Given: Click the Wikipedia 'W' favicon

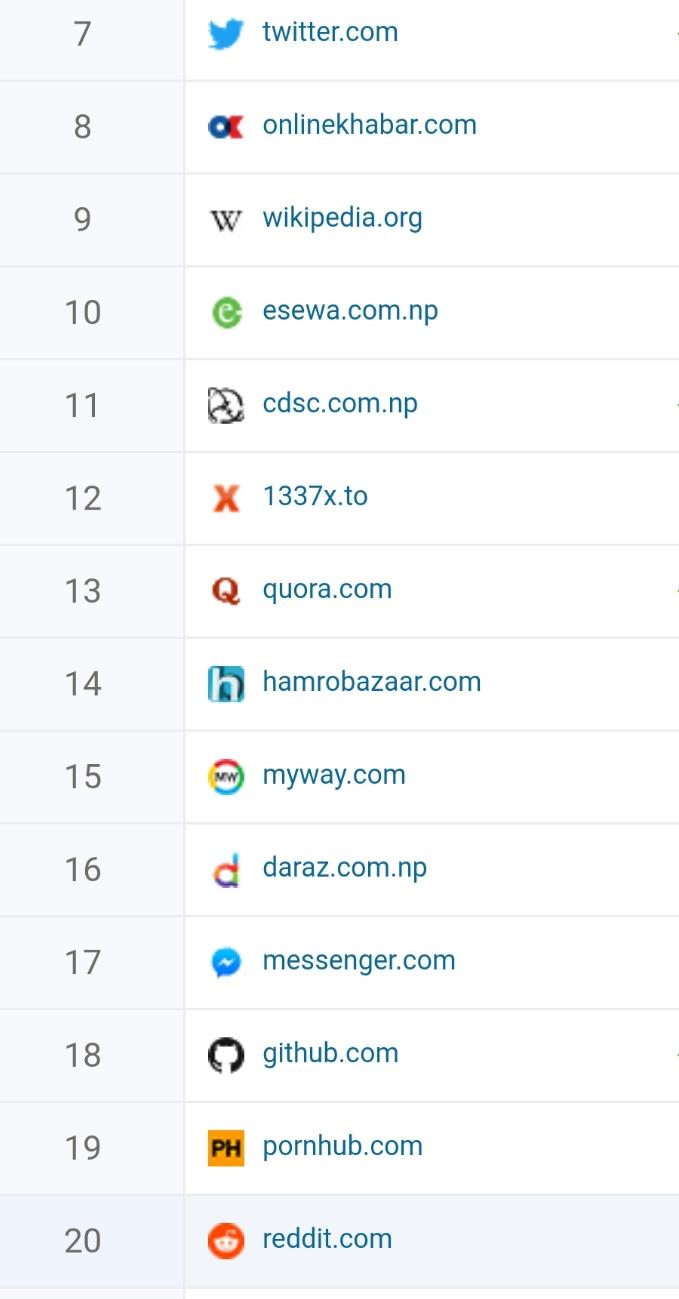Looking at the screenshot, I should 226,218.
